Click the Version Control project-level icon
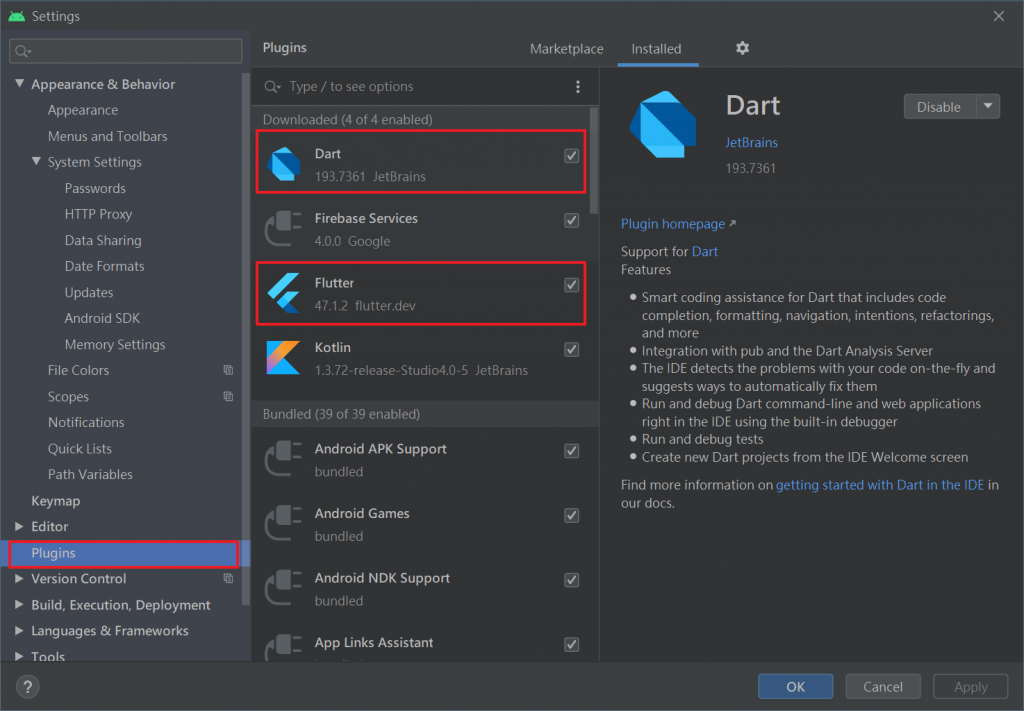Screen dimensions: 1024x711 coord(228,578)
